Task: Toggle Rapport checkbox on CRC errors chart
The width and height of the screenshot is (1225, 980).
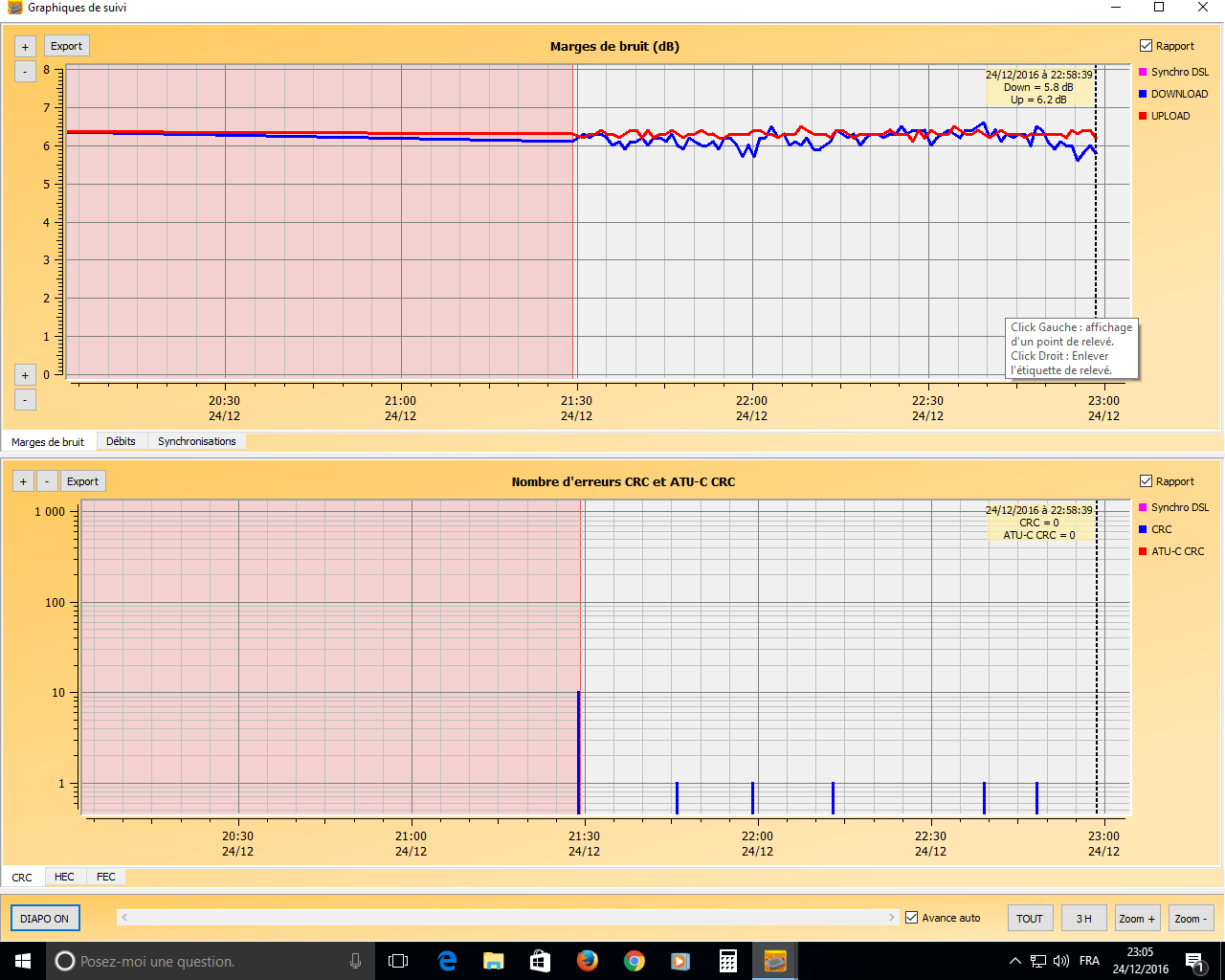Action: [x=1146, y=481]
